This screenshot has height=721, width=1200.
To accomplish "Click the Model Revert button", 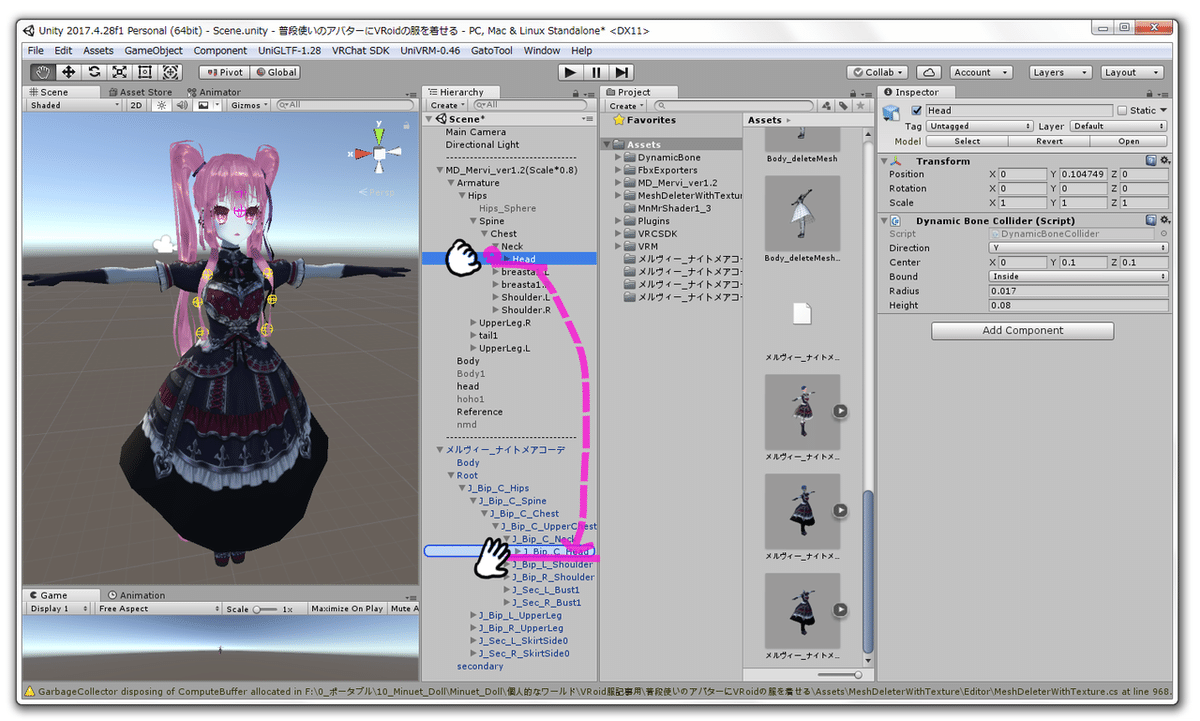I will point(1049,141).
